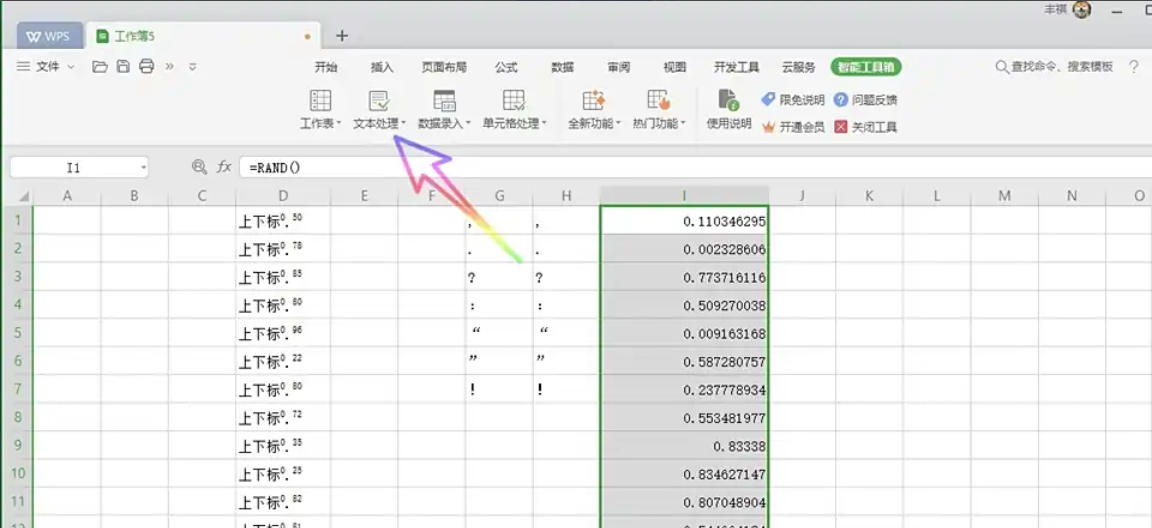
Task: Open the WPS home tab
Action: tap(49, 36)
